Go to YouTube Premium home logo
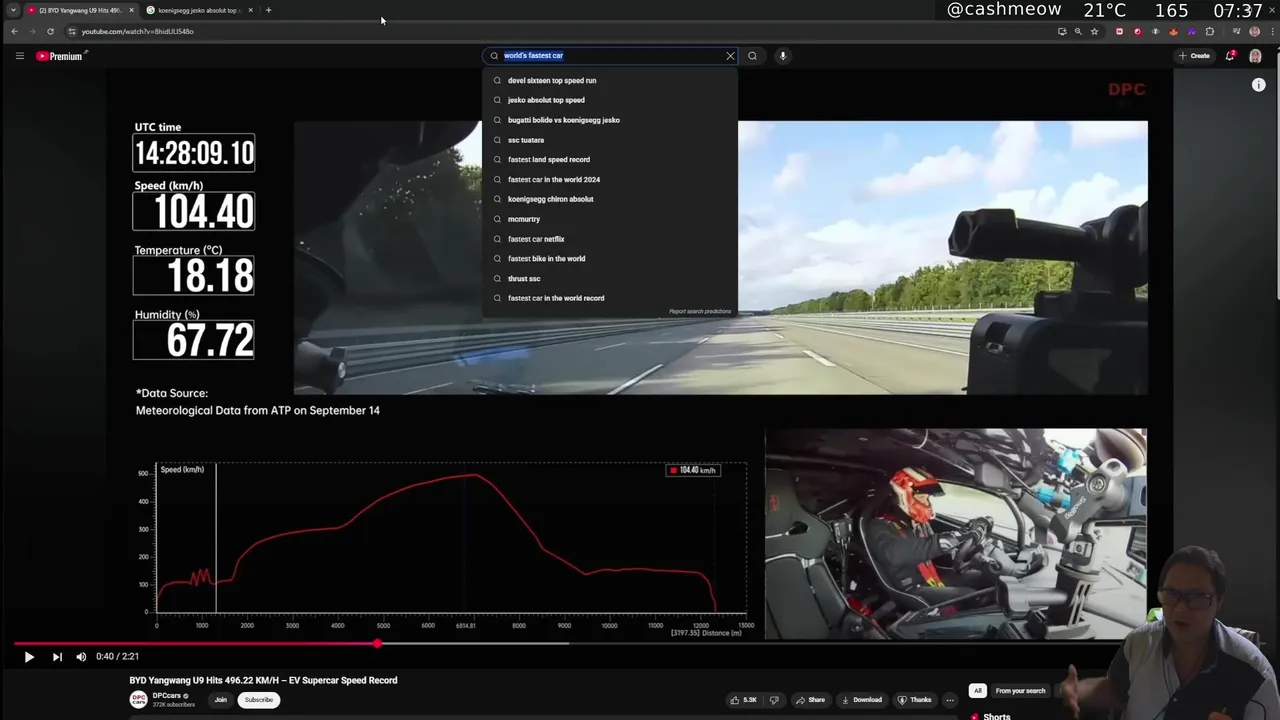The width and height of the screenshot is (1280, 720). (x=60, y=56)
